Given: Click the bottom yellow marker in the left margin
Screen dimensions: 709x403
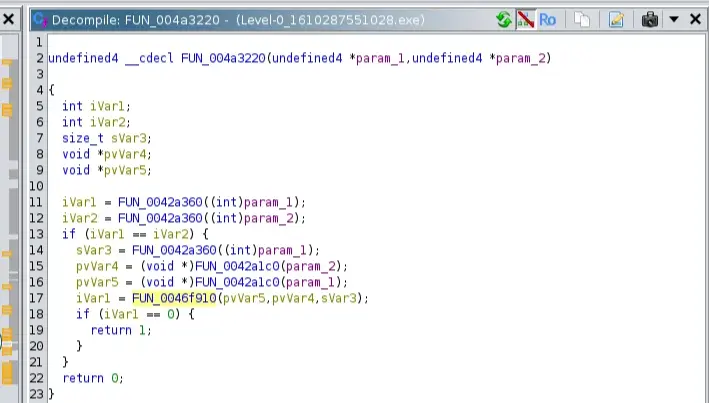Looking at the screenshot, I should pyautogui.click(x=7, y=373).
